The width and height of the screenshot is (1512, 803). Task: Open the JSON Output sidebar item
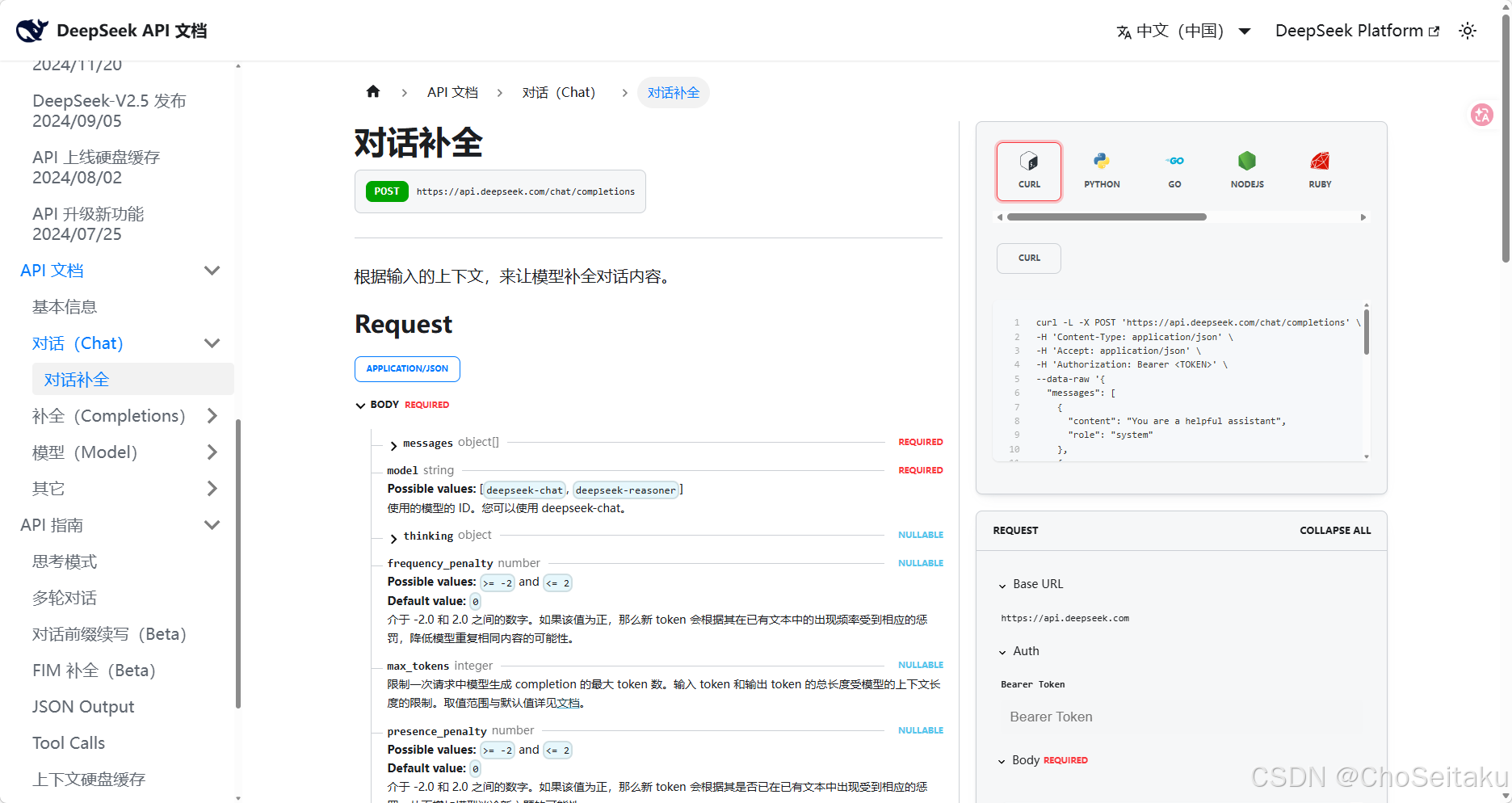(83, 707)
